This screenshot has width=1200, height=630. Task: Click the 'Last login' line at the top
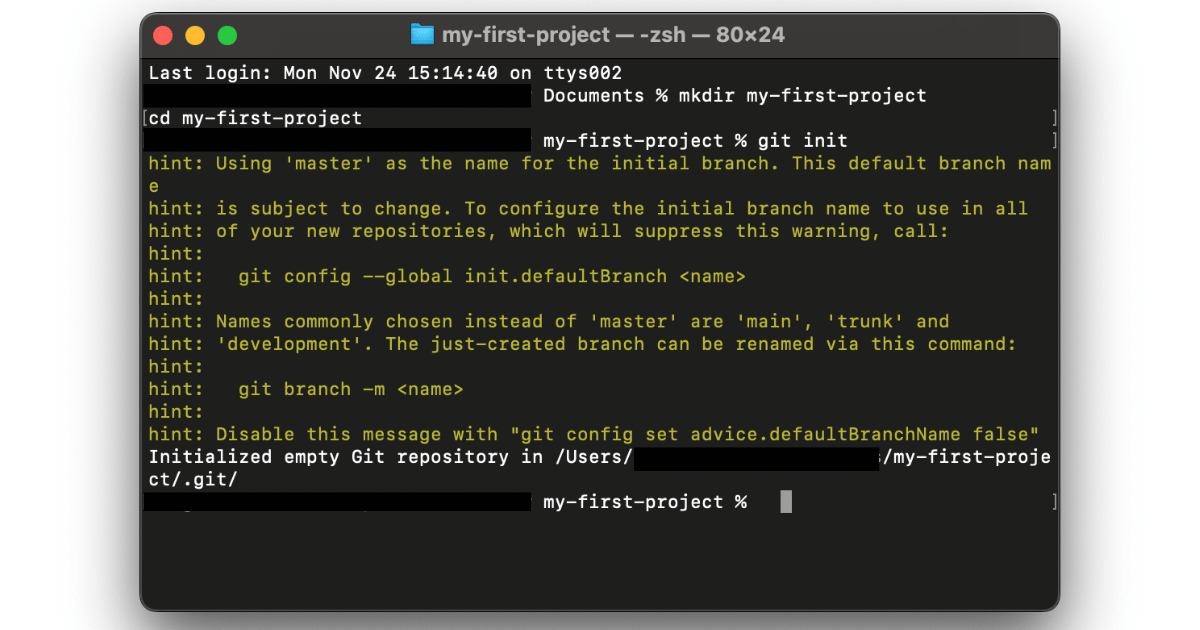(385, 73)
